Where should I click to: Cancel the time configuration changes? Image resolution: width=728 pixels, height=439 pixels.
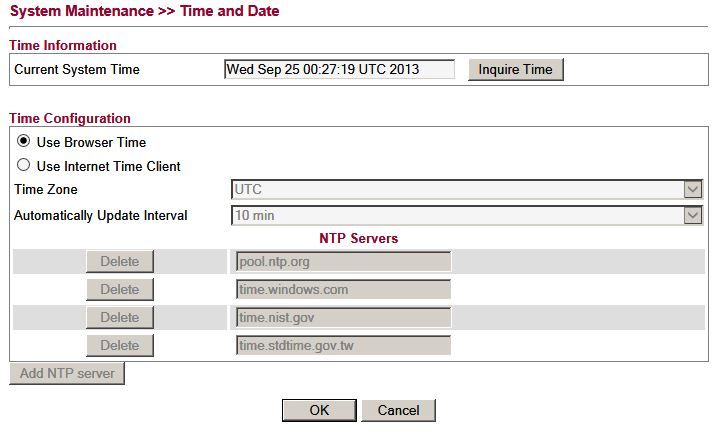point(398,410)
